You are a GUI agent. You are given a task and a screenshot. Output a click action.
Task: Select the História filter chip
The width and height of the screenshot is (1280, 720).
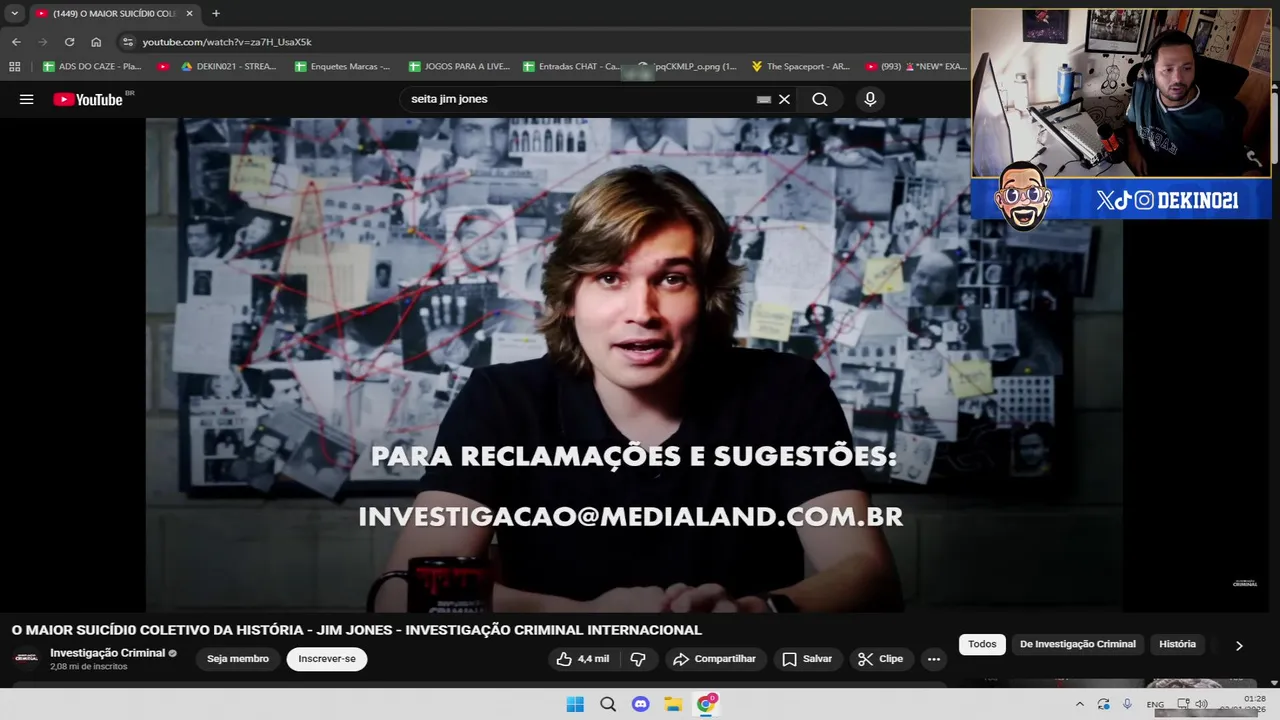(x=1177, y=644)
